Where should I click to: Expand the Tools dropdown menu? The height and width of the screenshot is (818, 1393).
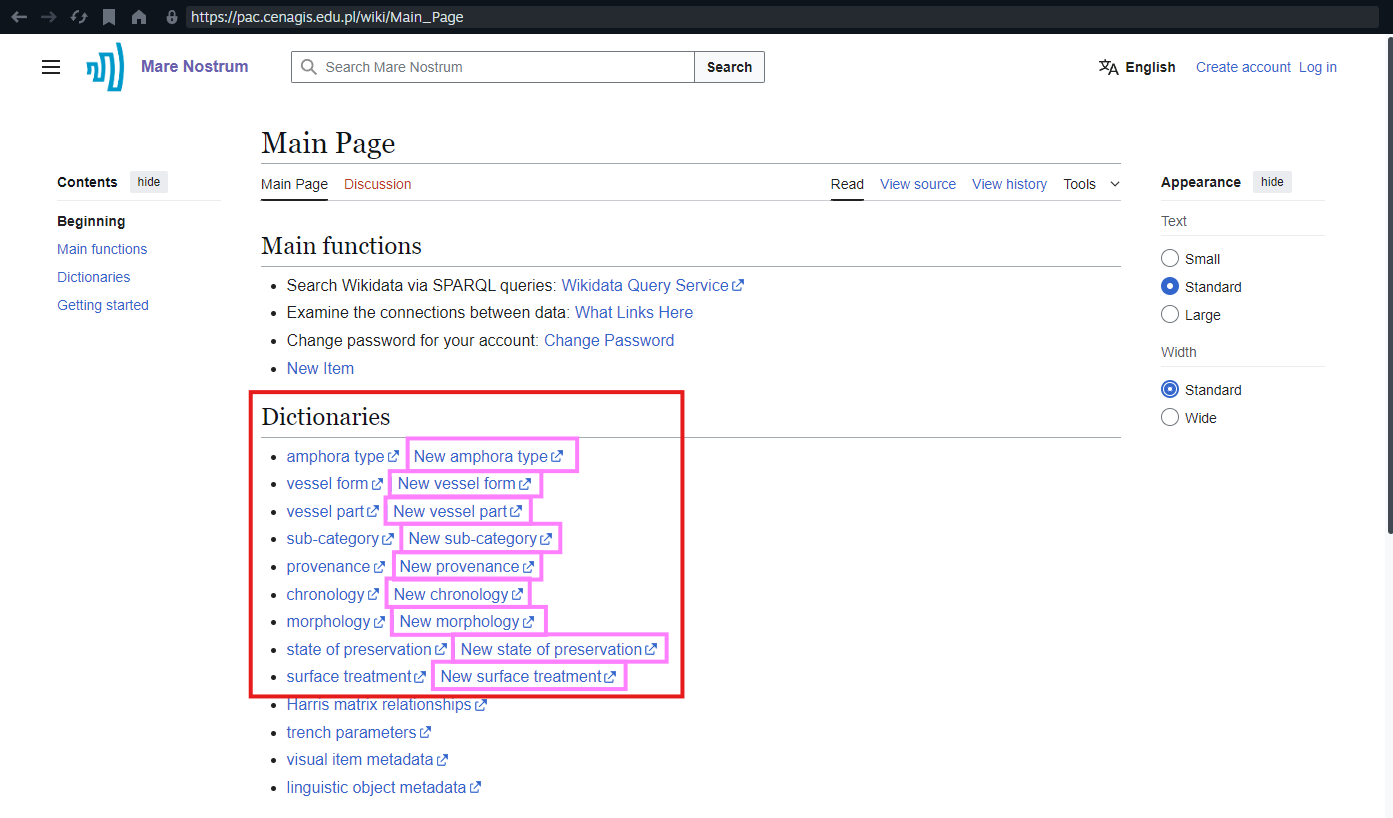[1091, 184]
